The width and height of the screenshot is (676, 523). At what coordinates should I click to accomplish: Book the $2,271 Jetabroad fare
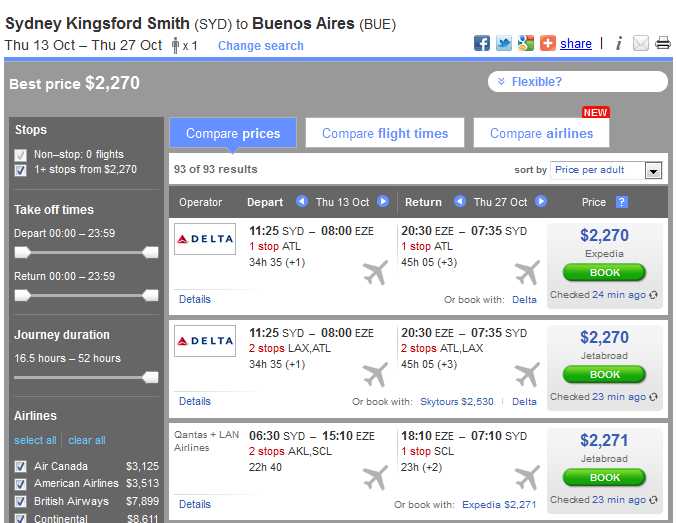coord(604,477)
